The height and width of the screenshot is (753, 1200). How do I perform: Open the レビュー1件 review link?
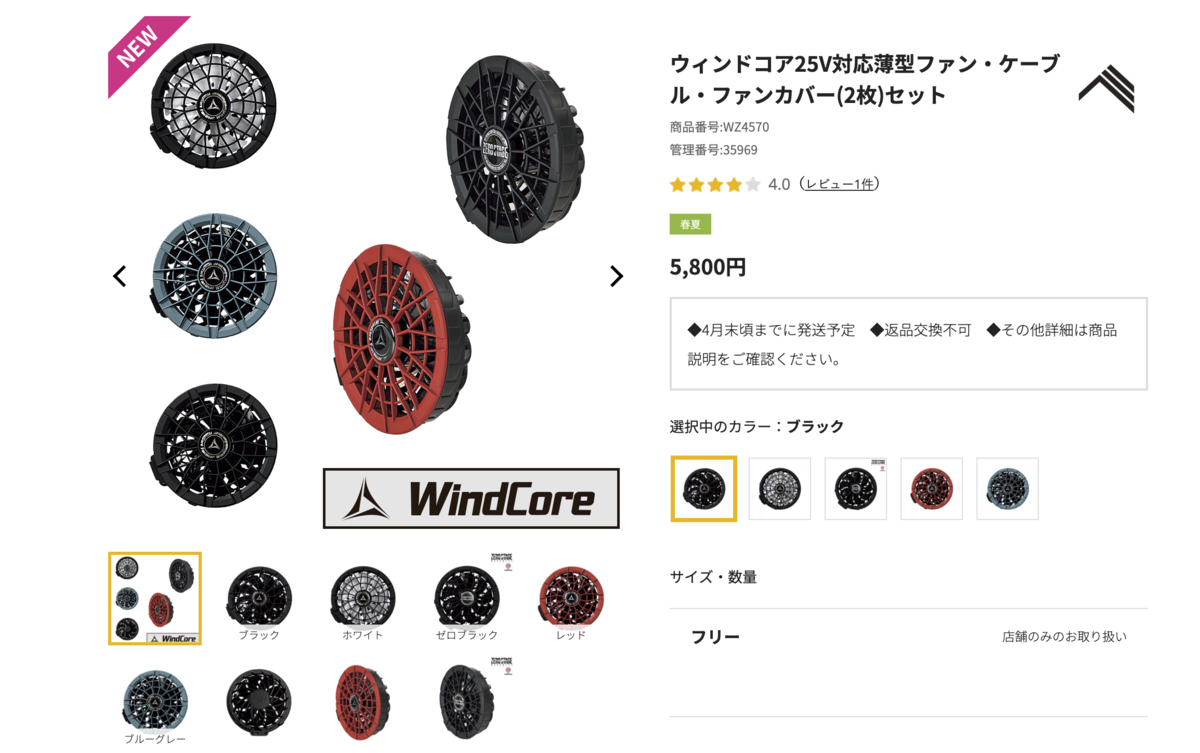[x=841, y=184]
